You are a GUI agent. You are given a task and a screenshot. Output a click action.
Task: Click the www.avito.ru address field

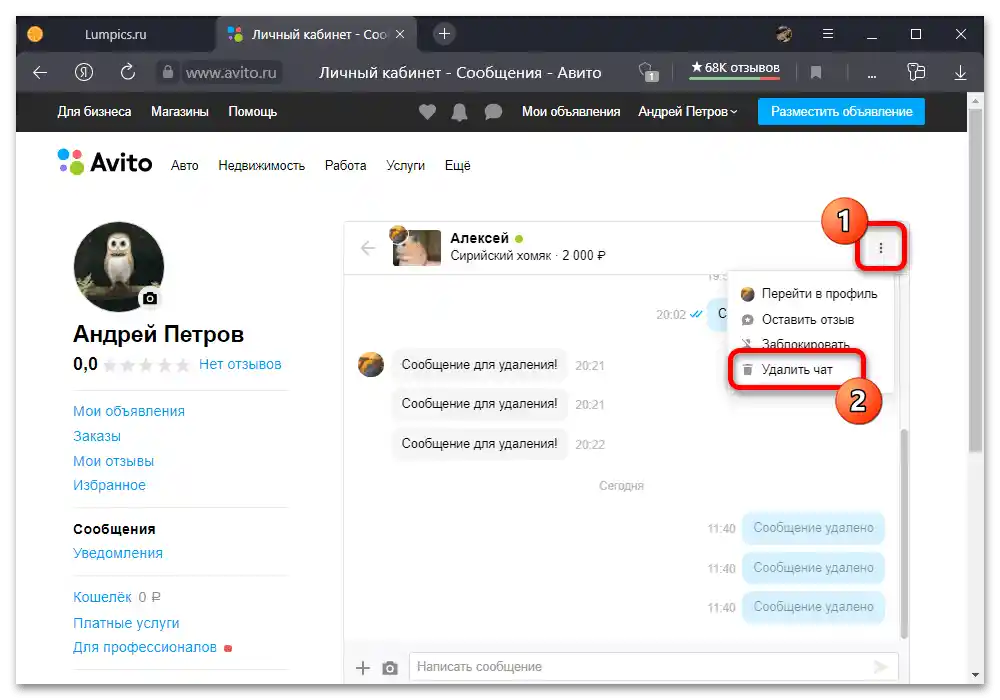pos(231,73)
